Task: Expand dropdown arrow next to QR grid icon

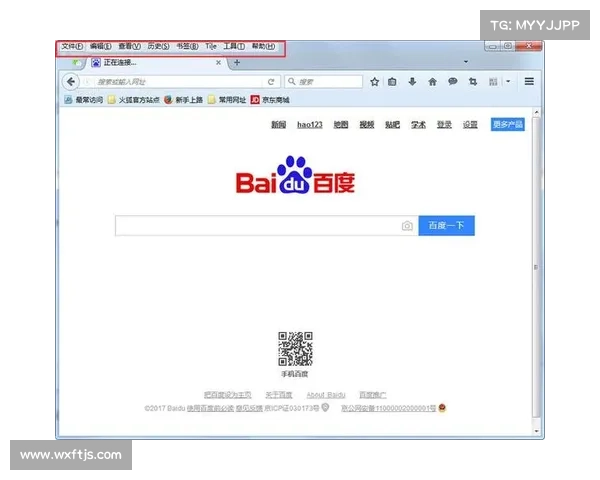Action: pyautogui.click(x=508, y=82)
